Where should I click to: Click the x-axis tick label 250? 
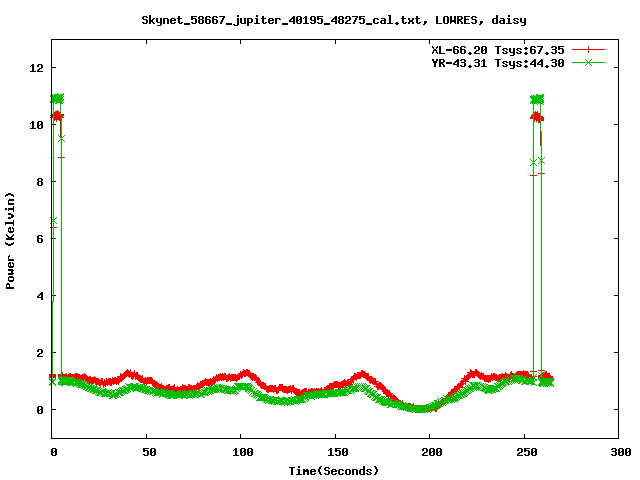click(x=527, y=452)
